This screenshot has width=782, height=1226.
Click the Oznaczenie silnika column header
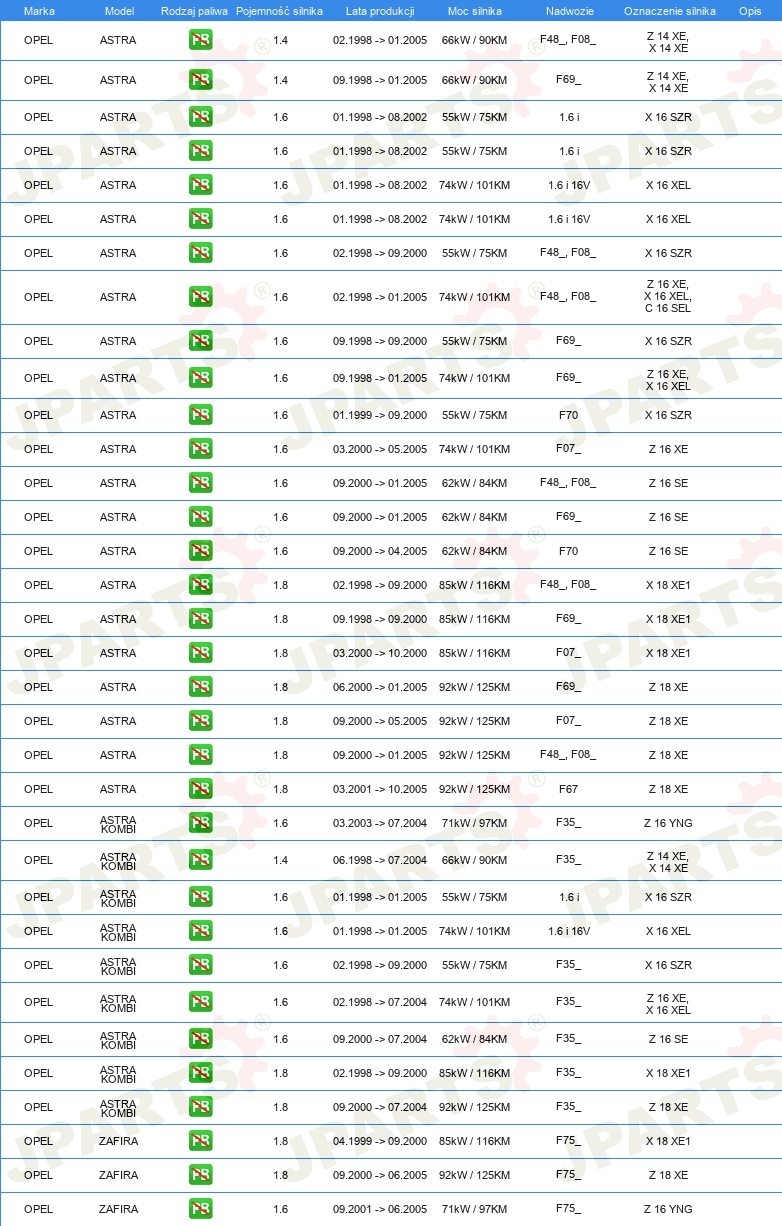(669, 11)
